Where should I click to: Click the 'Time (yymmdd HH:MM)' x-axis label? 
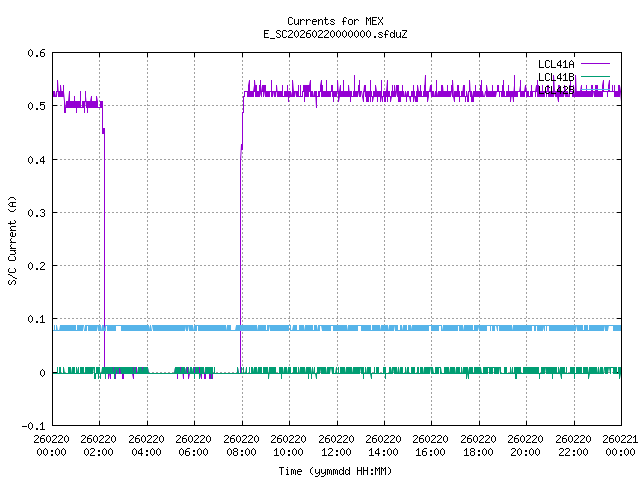pyautogui.click(x=335, y=470)
